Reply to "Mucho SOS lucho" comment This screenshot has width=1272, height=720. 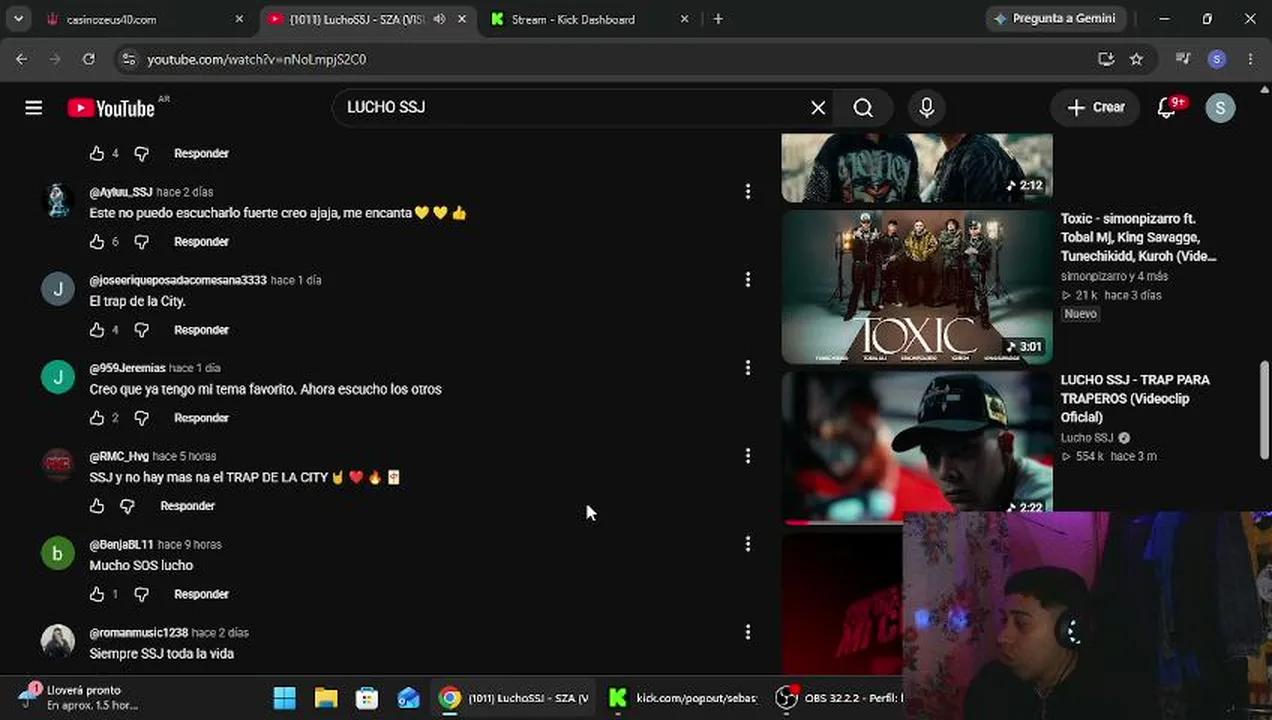point(201,594)
